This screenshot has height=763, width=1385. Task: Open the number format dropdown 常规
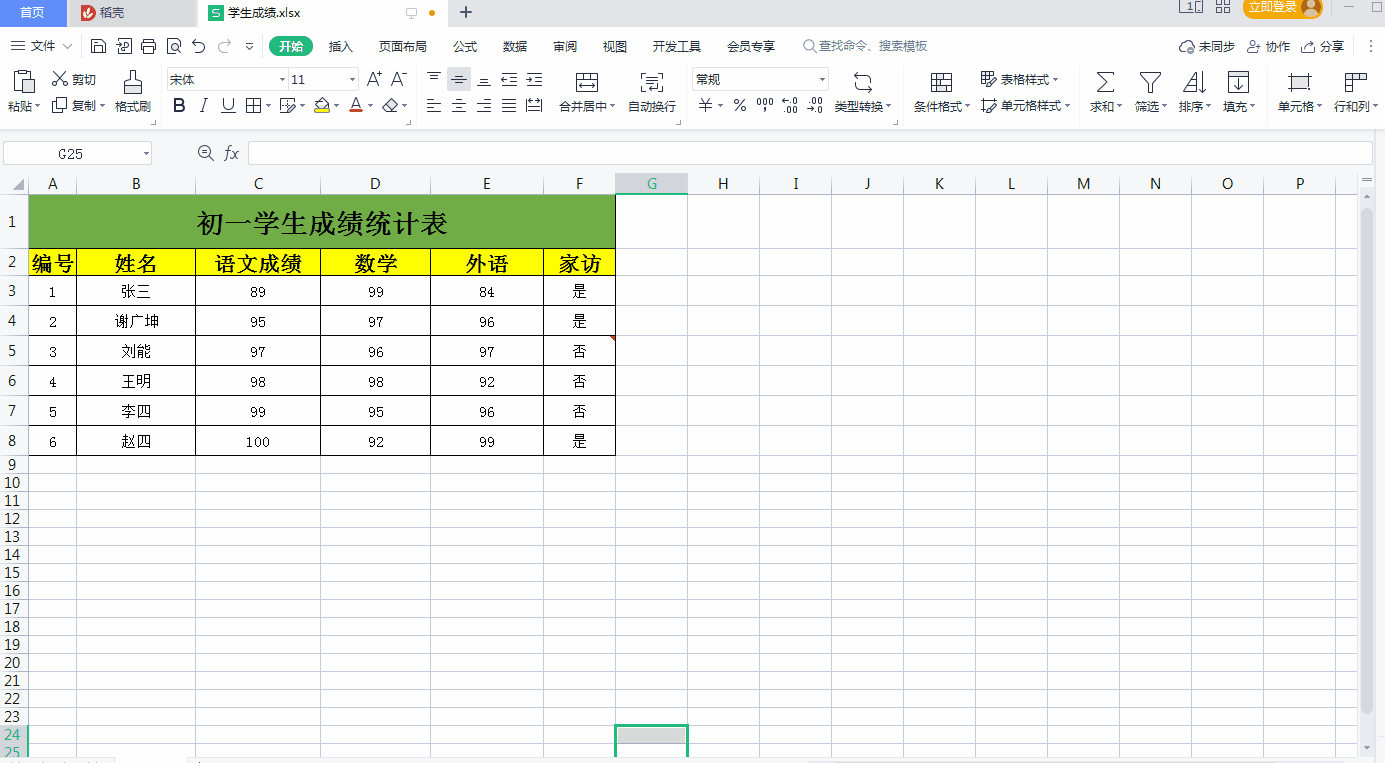823,79
